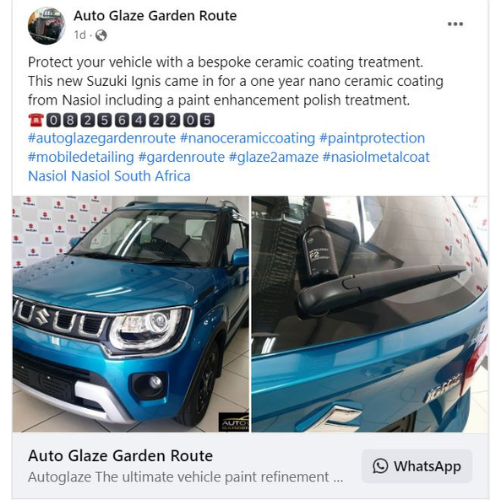Open the WhatsApp contact button
500x500 pixels.
click(x=417, y=466)
